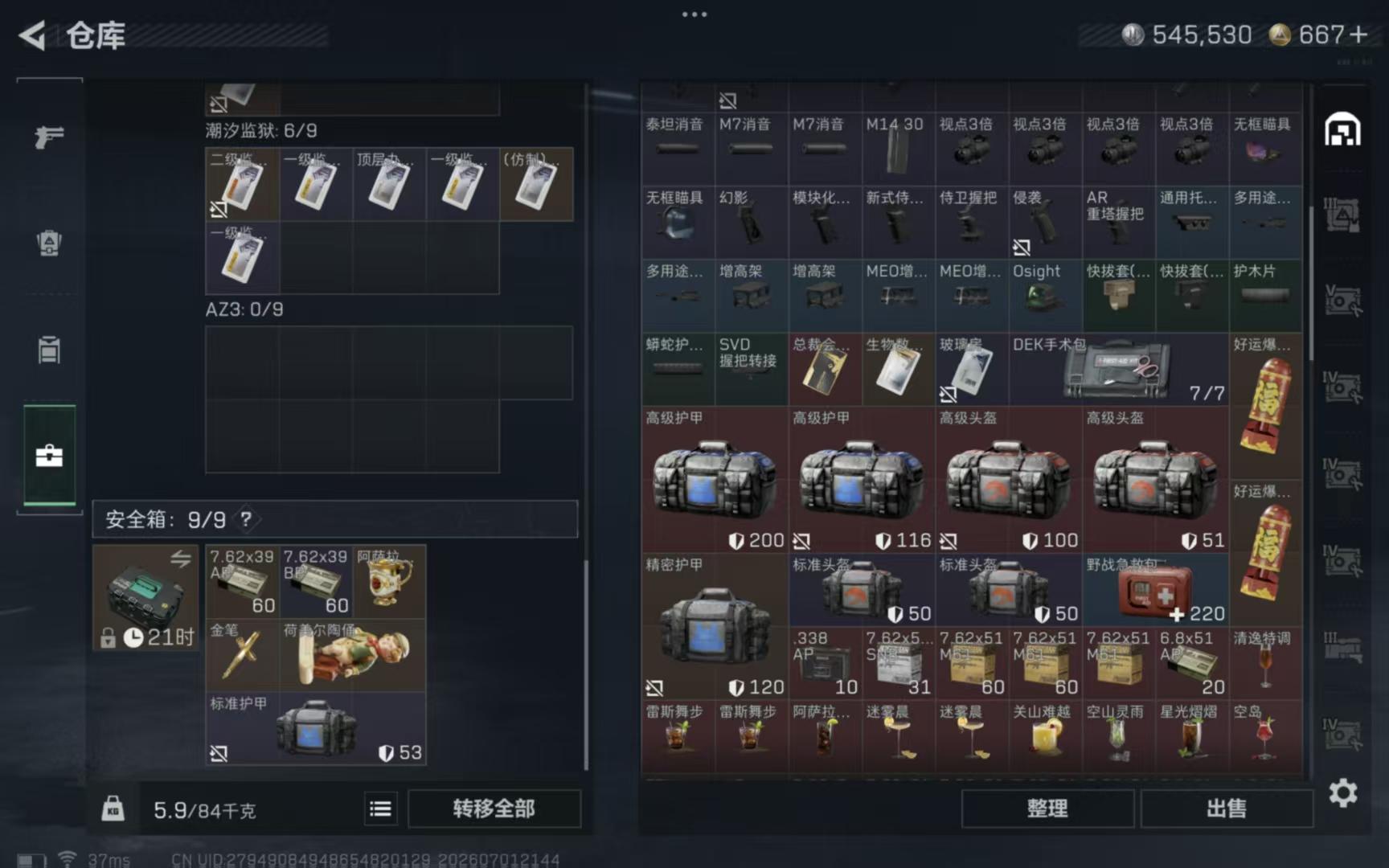Open the settings gear near 出售
Viewport: 1389px width, 868px height.
click(x=1342, y=793)
